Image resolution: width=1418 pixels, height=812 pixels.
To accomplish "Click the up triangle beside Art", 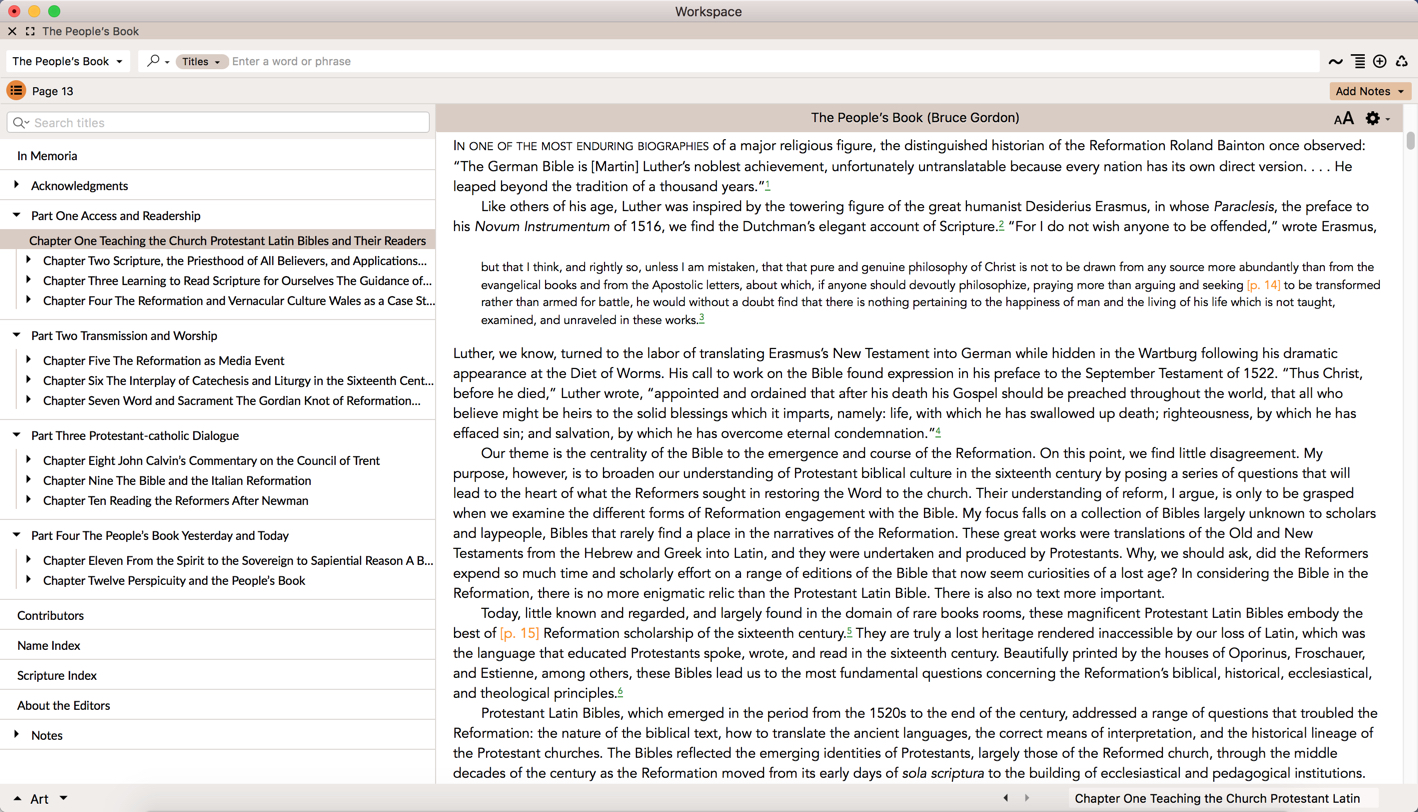I will click(17, 799).
